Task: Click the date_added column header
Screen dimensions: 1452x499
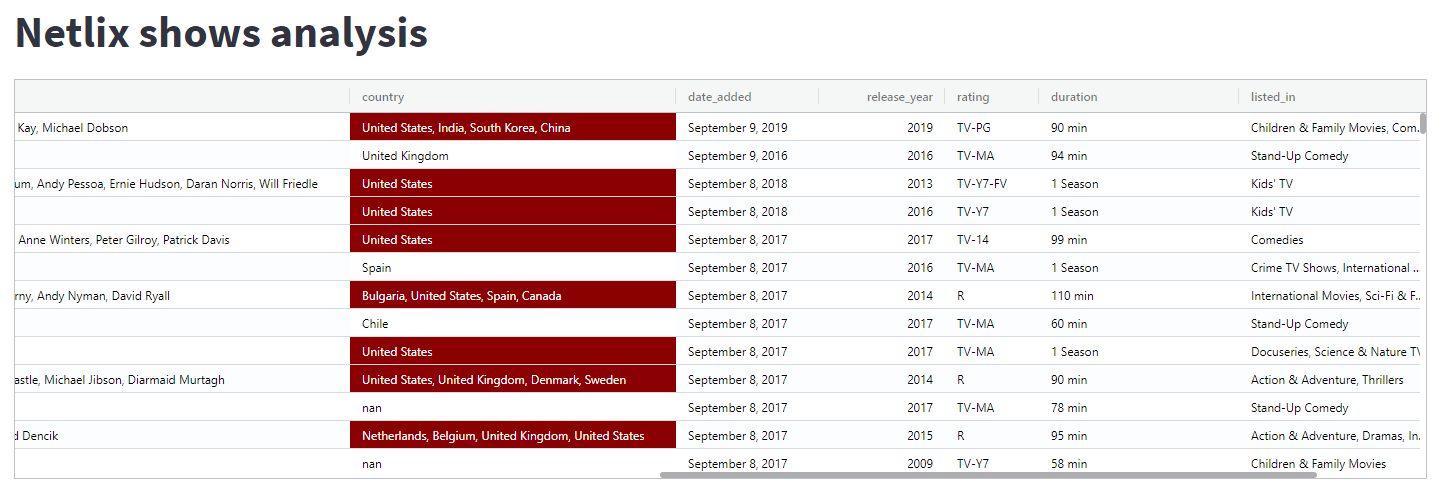Action: point(719,97)
